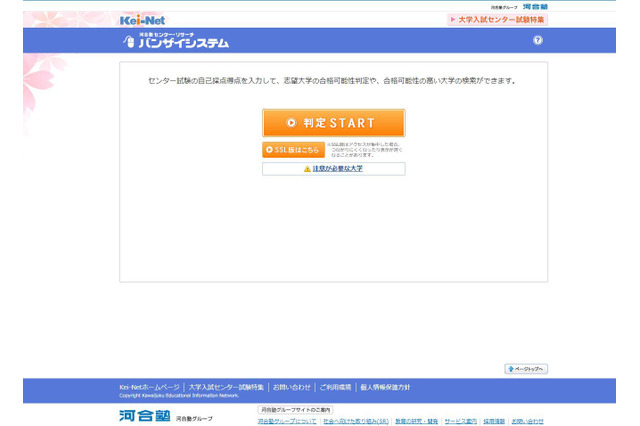This screenshot has width=640, height=426.
Task: Start the 判定 START button
Action: (333, 123)
